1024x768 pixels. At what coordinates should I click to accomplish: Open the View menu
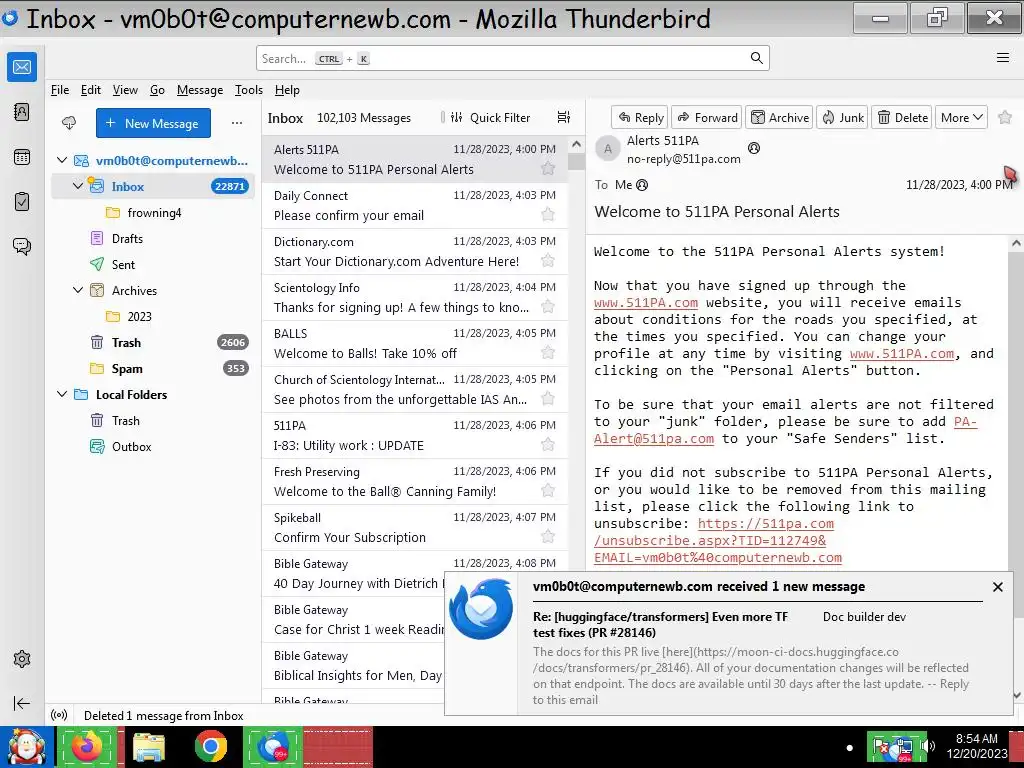[125, 90]
